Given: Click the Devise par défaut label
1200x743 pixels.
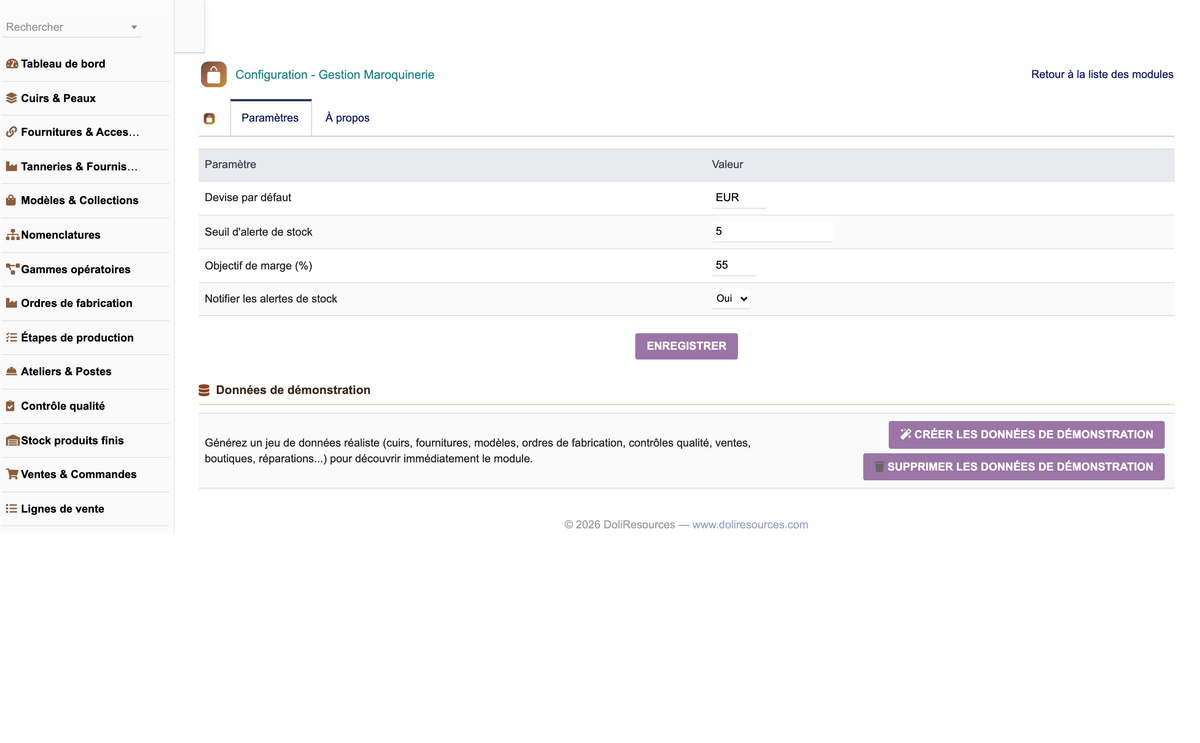Looking at the screenshot, I should (248, 198).
